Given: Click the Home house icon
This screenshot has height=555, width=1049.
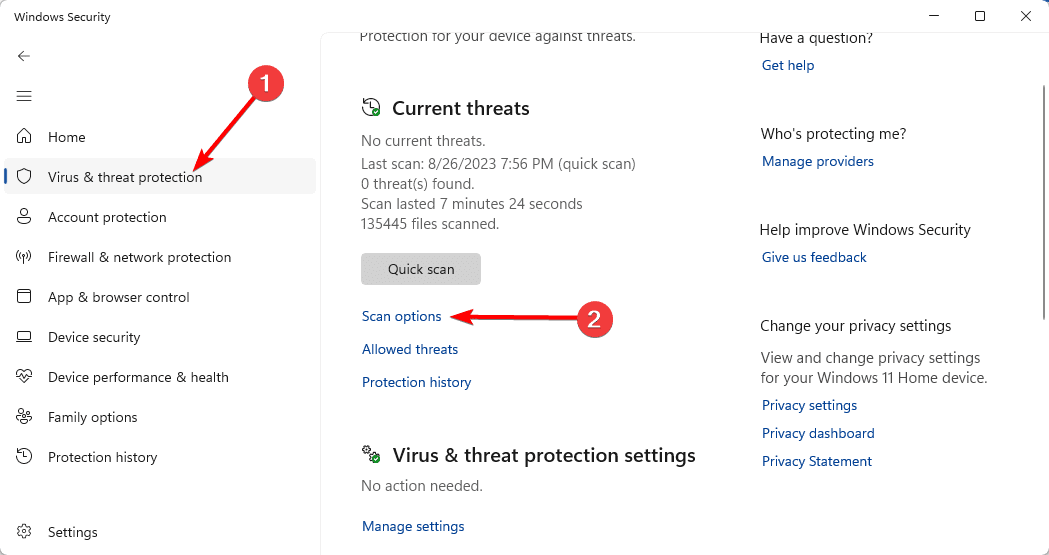Looking at the screenshot, I should pos(24,136).
